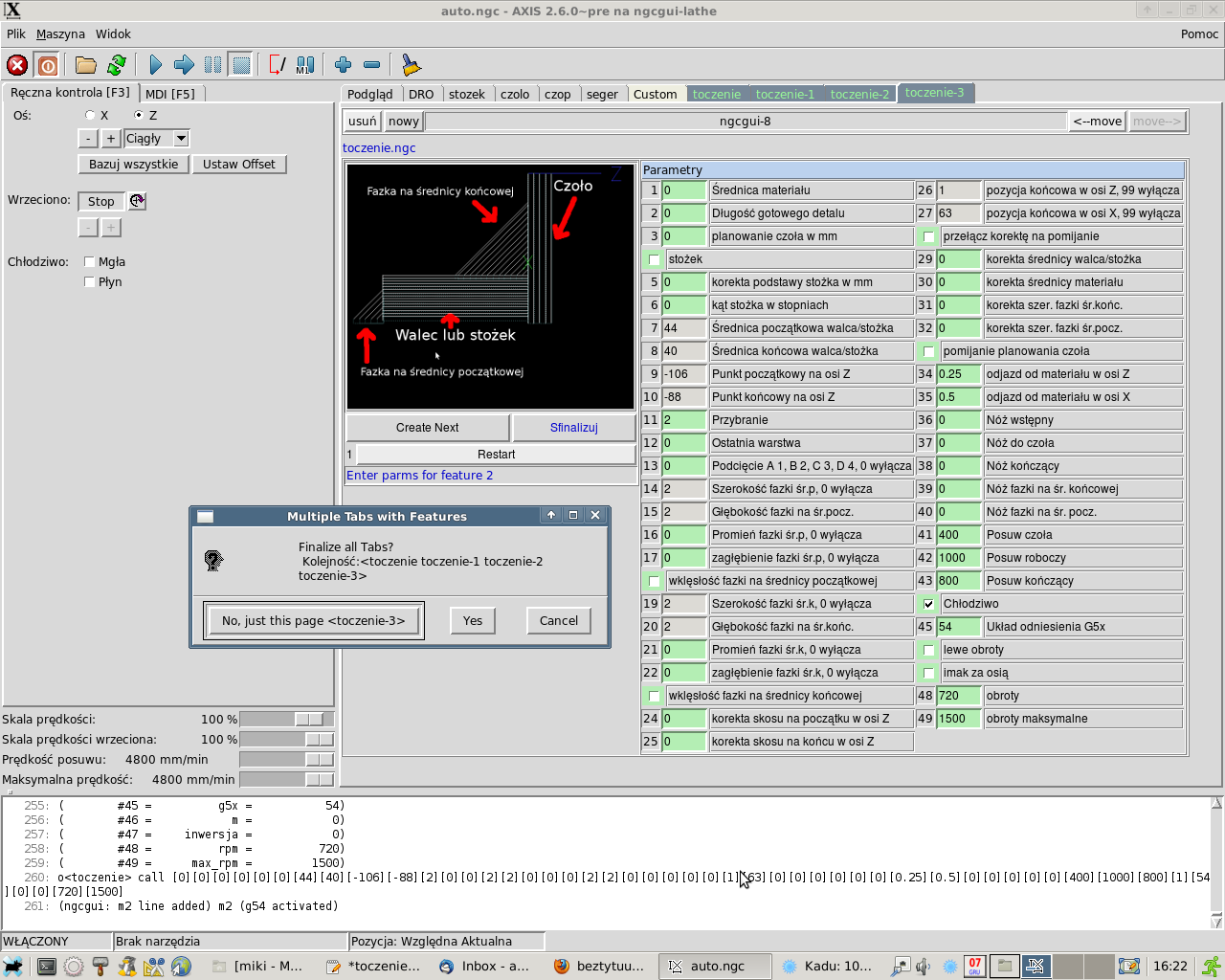The height and width of the screenshot is (980, 1225).
Task: Reload the current file
Action: tap(117, 65)
